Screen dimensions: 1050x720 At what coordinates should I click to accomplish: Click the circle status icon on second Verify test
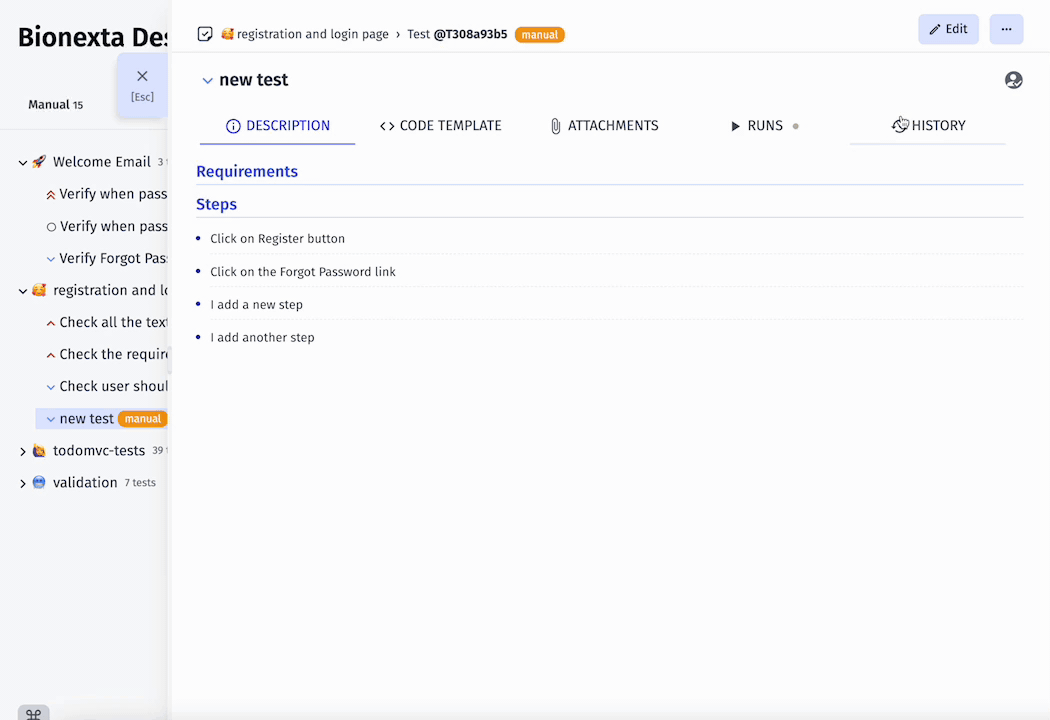[51, 227]
